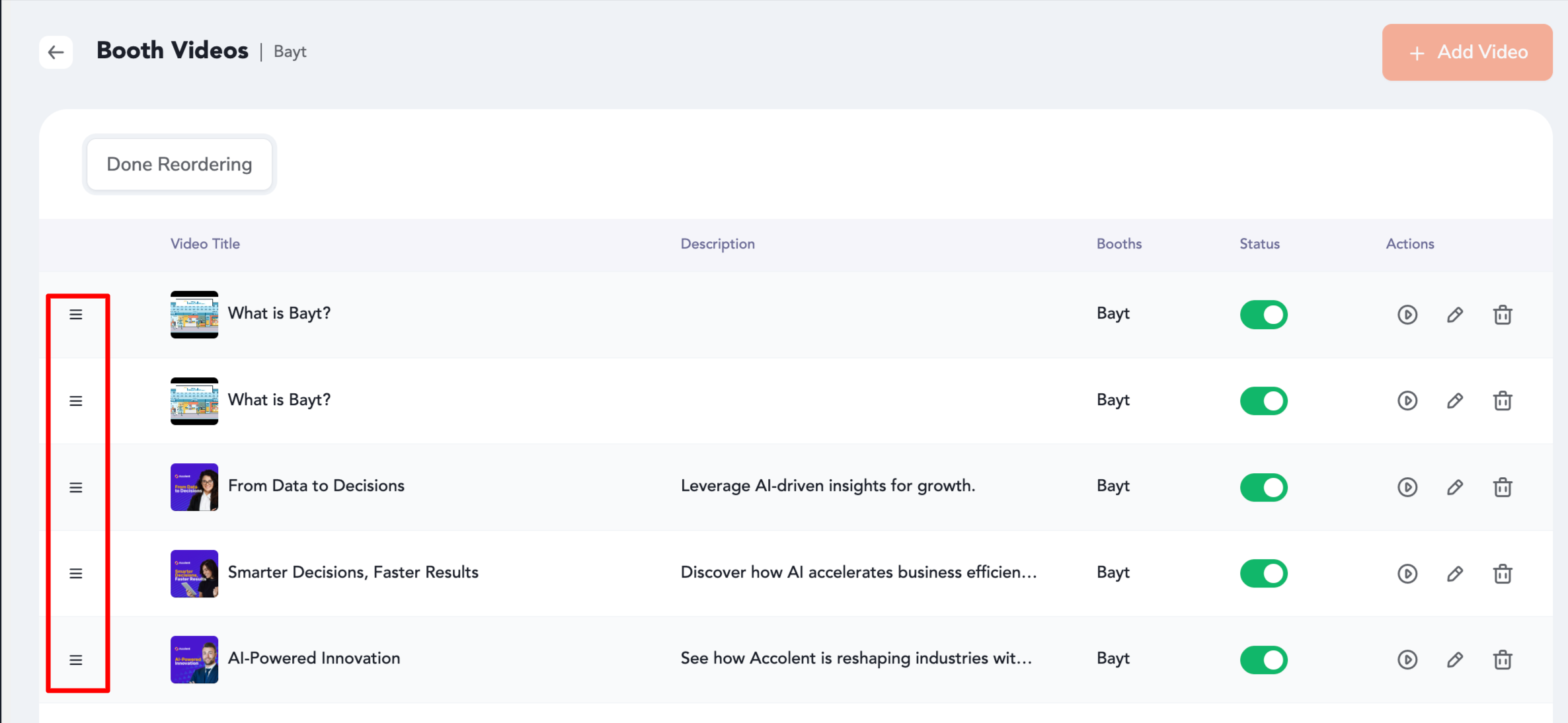Disable the From Data to Decisions status switch
This screenshot has height=723, width=1568.
coord(1263,487)
